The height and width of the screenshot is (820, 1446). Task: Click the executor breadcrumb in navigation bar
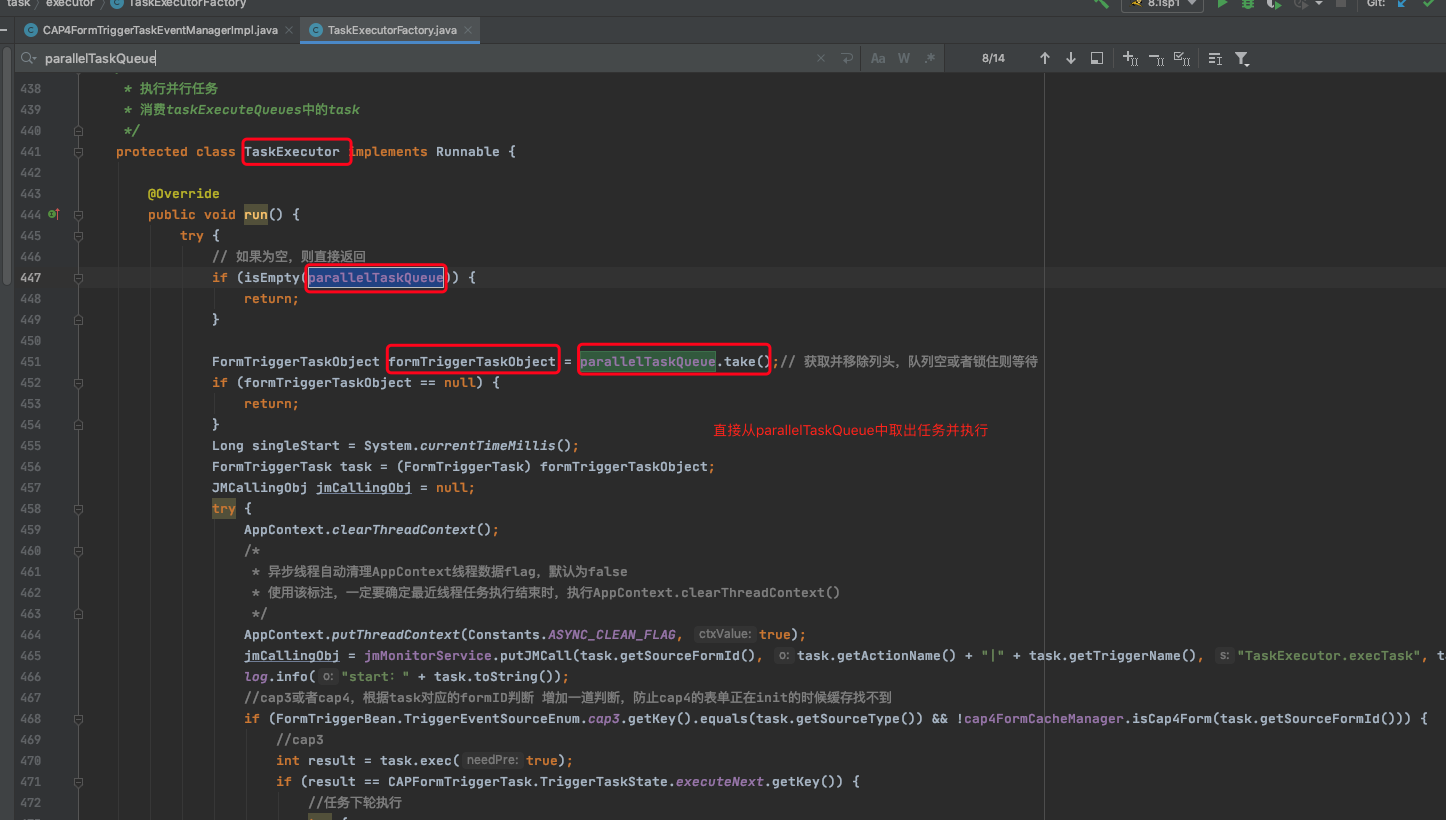tap(70, 4)
